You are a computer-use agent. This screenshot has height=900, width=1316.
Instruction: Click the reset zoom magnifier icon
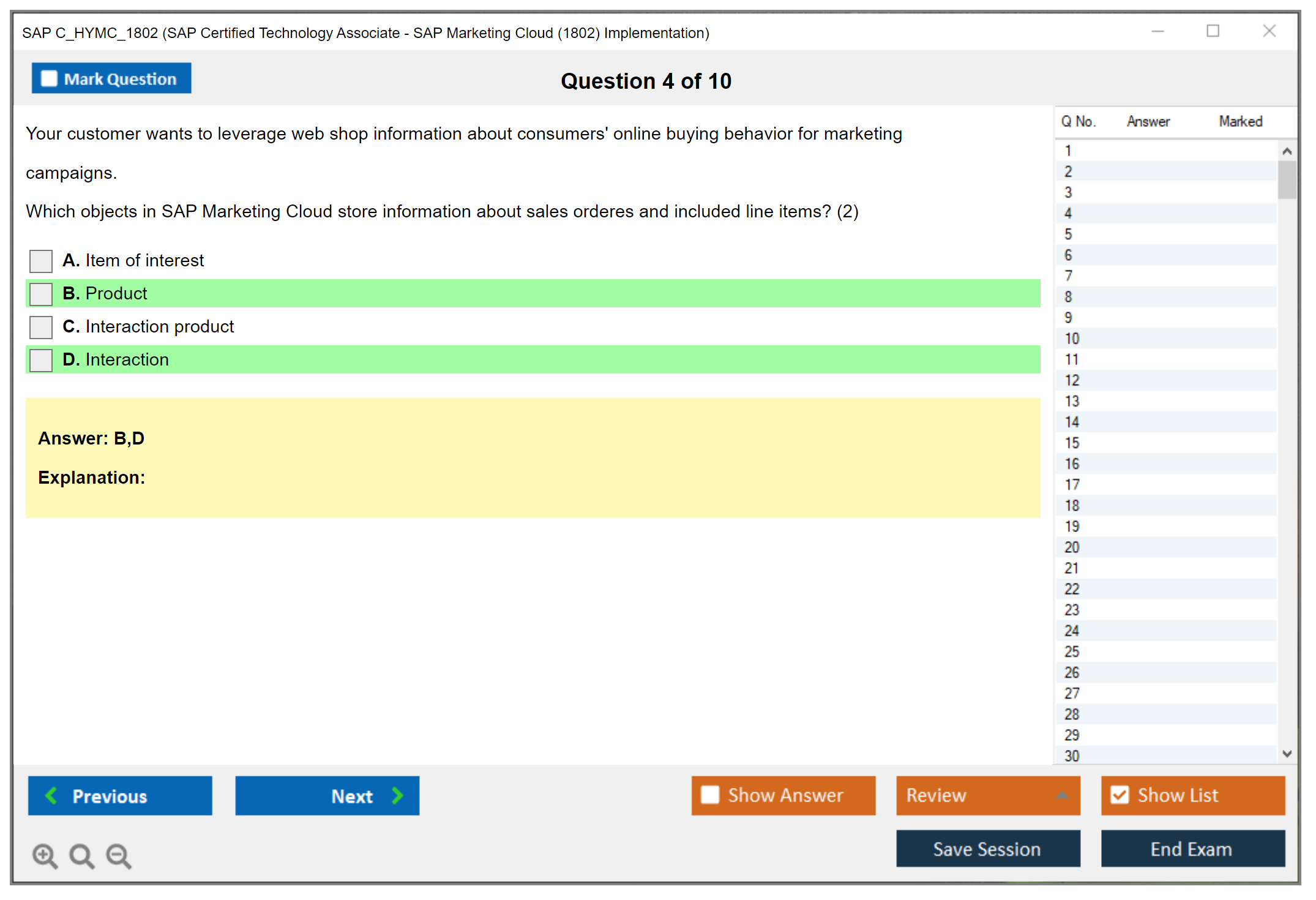click(x=81, y=855)
